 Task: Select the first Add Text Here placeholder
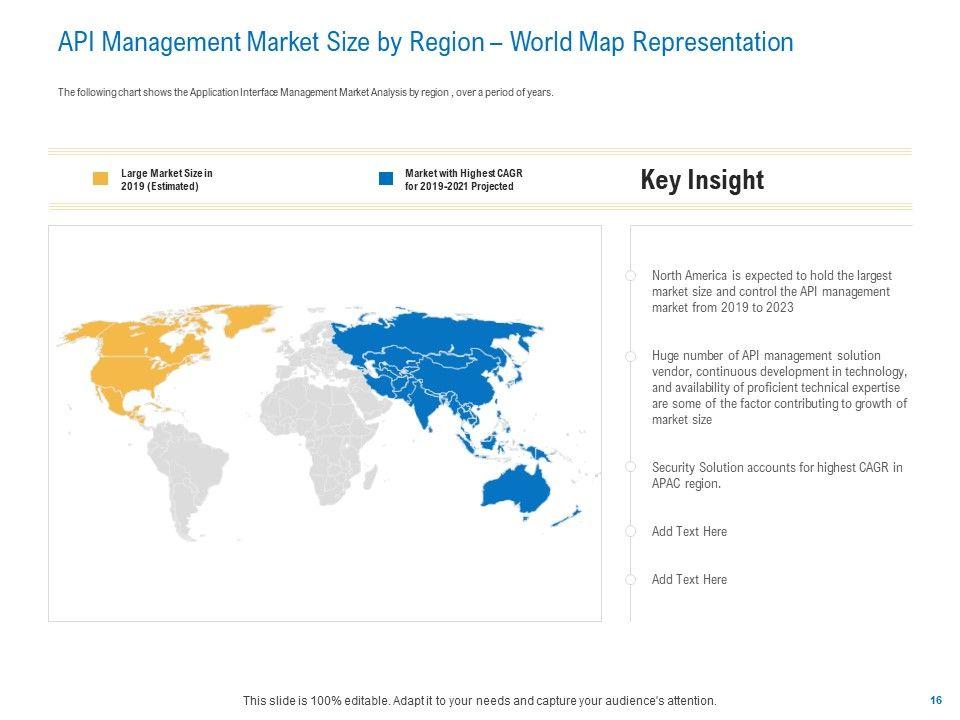click(689, 531)
